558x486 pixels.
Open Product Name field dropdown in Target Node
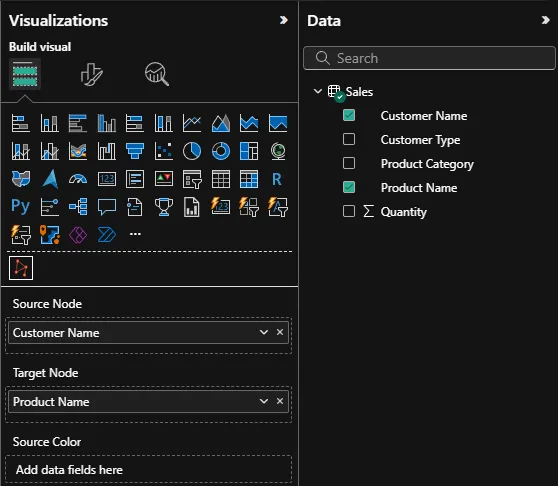pyautogui.click(x=264, y=401)
